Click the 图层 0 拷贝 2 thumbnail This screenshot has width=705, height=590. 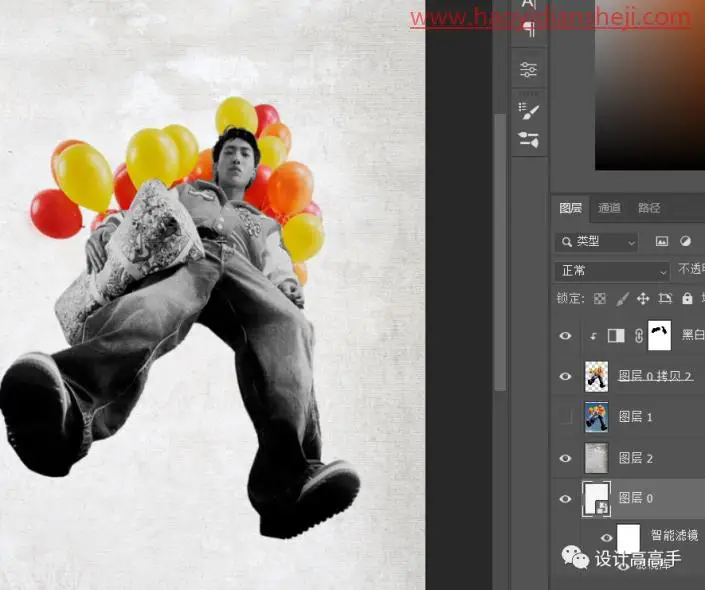click(x=597, y=376)
